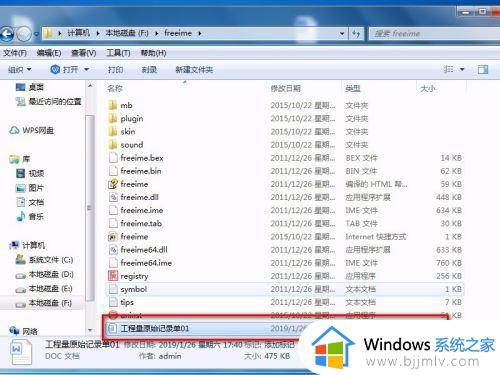500x375 pixels.
Task: Open the 文档 library
Action: pyautogui.click(x=30, y=202)
